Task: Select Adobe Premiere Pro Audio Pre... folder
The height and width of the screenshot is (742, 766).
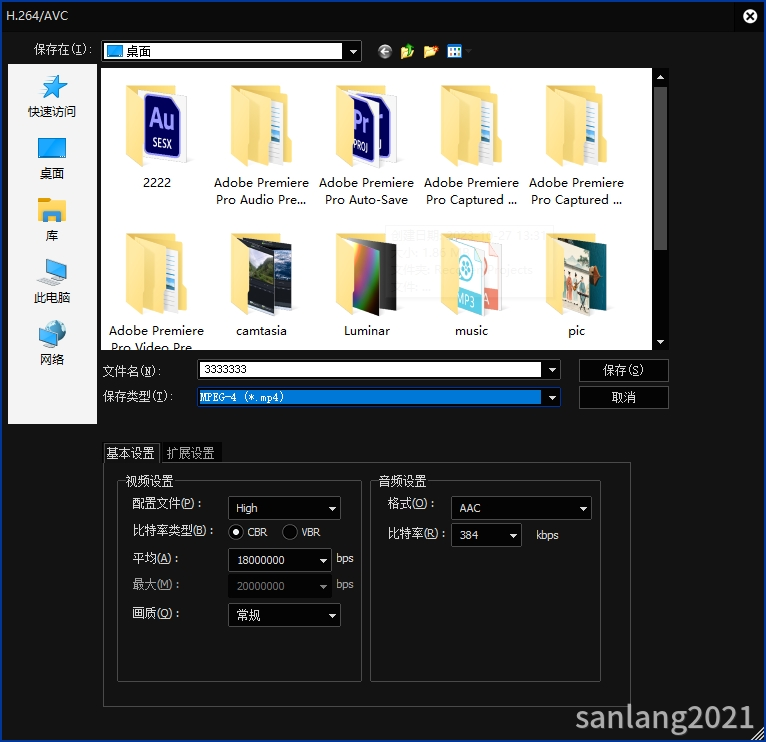Action: pyautogui.click(x=261, y=146)
